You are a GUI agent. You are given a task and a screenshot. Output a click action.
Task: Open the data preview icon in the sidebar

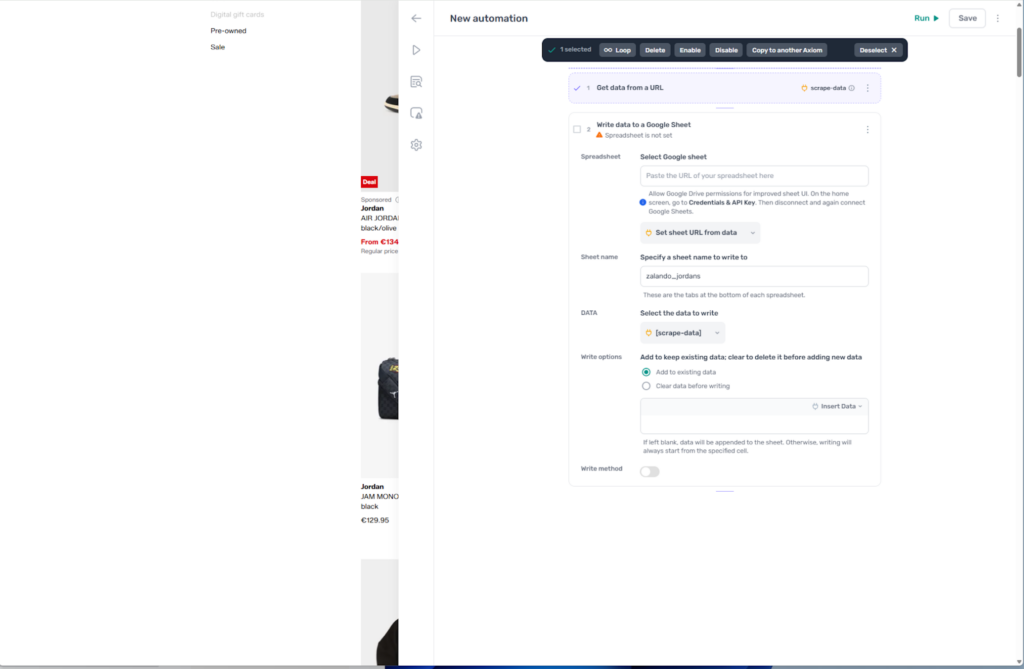point(416,82)
